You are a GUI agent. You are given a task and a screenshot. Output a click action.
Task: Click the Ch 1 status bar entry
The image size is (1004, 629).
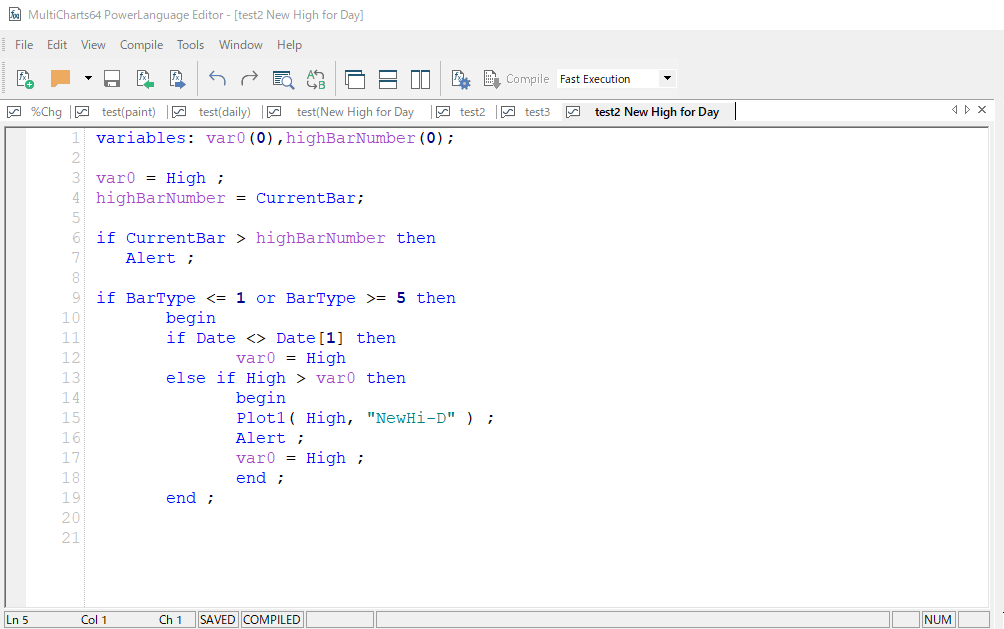[170, 619]
